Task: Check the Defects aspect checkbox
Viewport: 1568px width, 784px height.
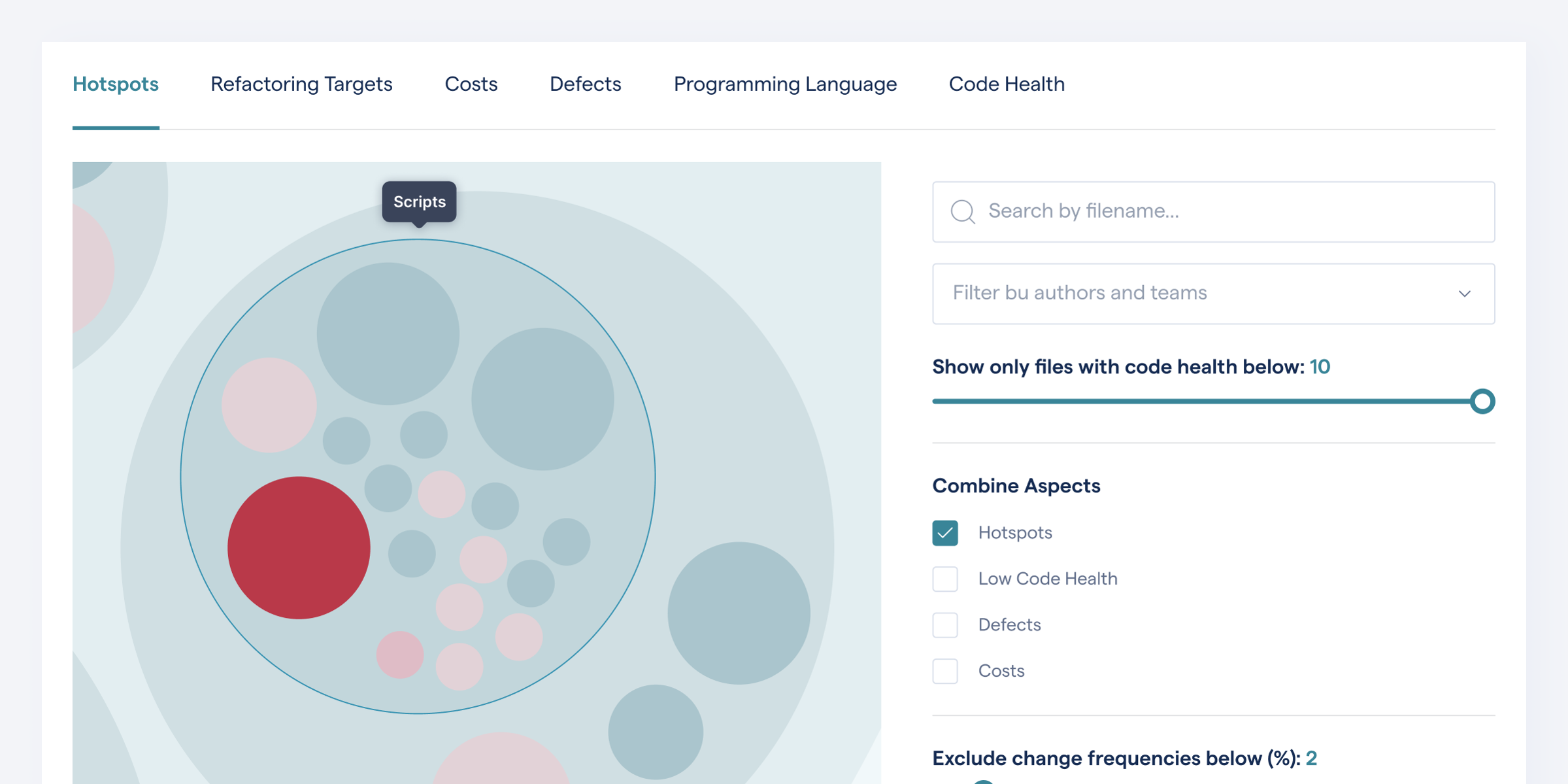Action: (x=944, y=624)
